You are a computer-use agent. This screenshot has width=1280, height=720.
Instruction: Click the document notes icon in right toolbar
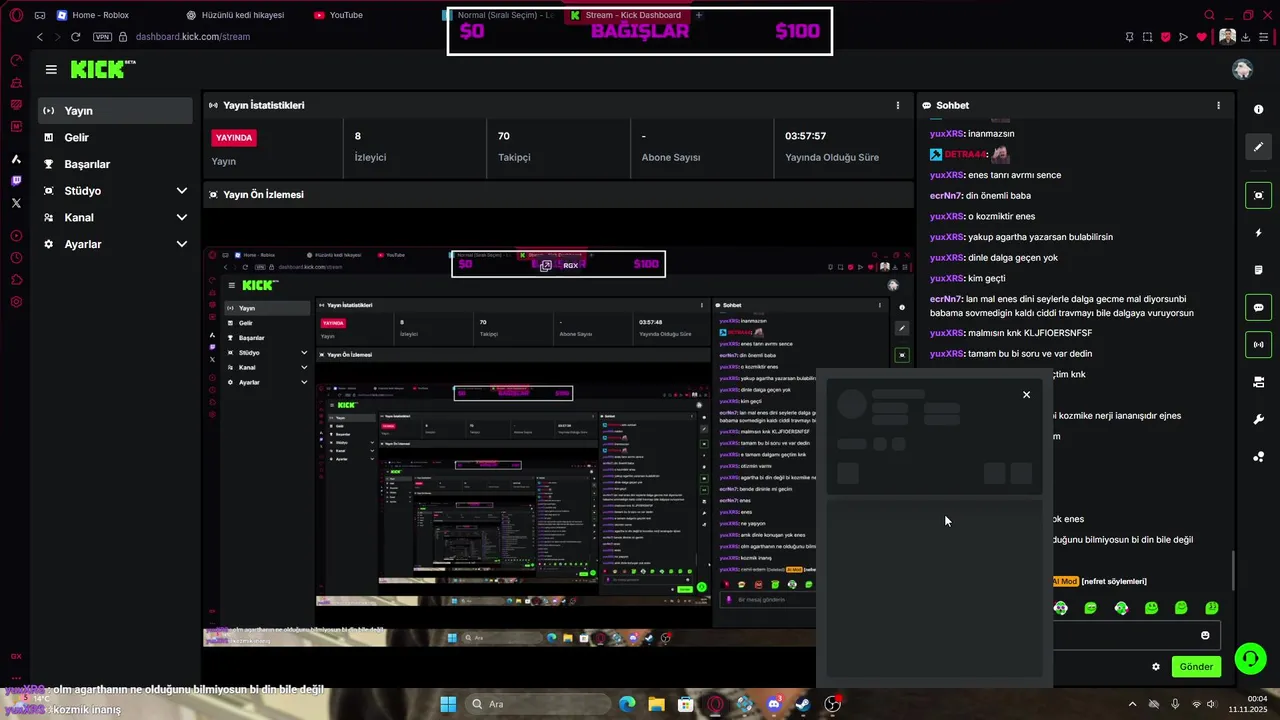coord(1258,270)
